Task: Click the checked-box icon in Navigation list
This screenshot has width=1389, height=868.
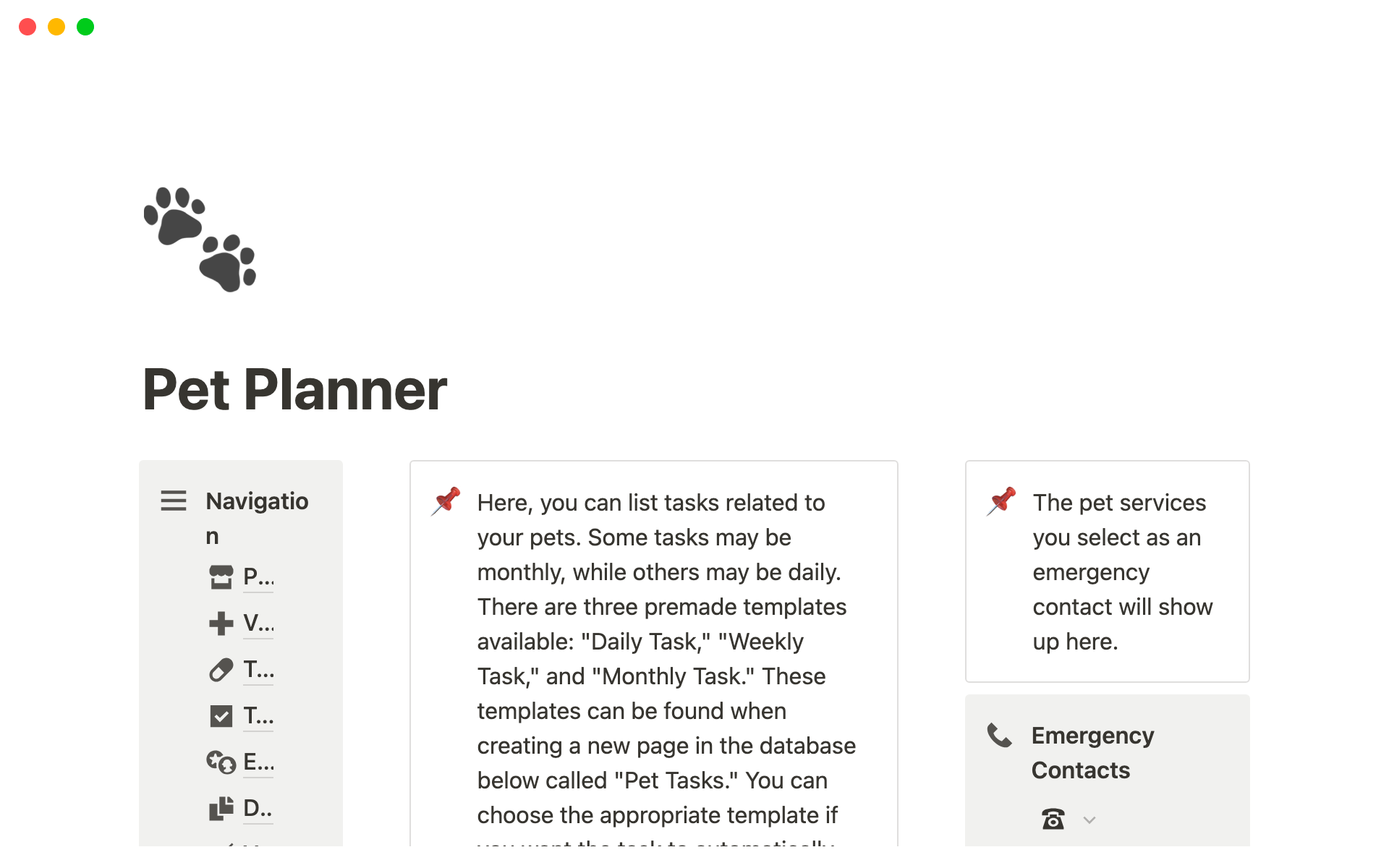Action: tap(221, 716)
